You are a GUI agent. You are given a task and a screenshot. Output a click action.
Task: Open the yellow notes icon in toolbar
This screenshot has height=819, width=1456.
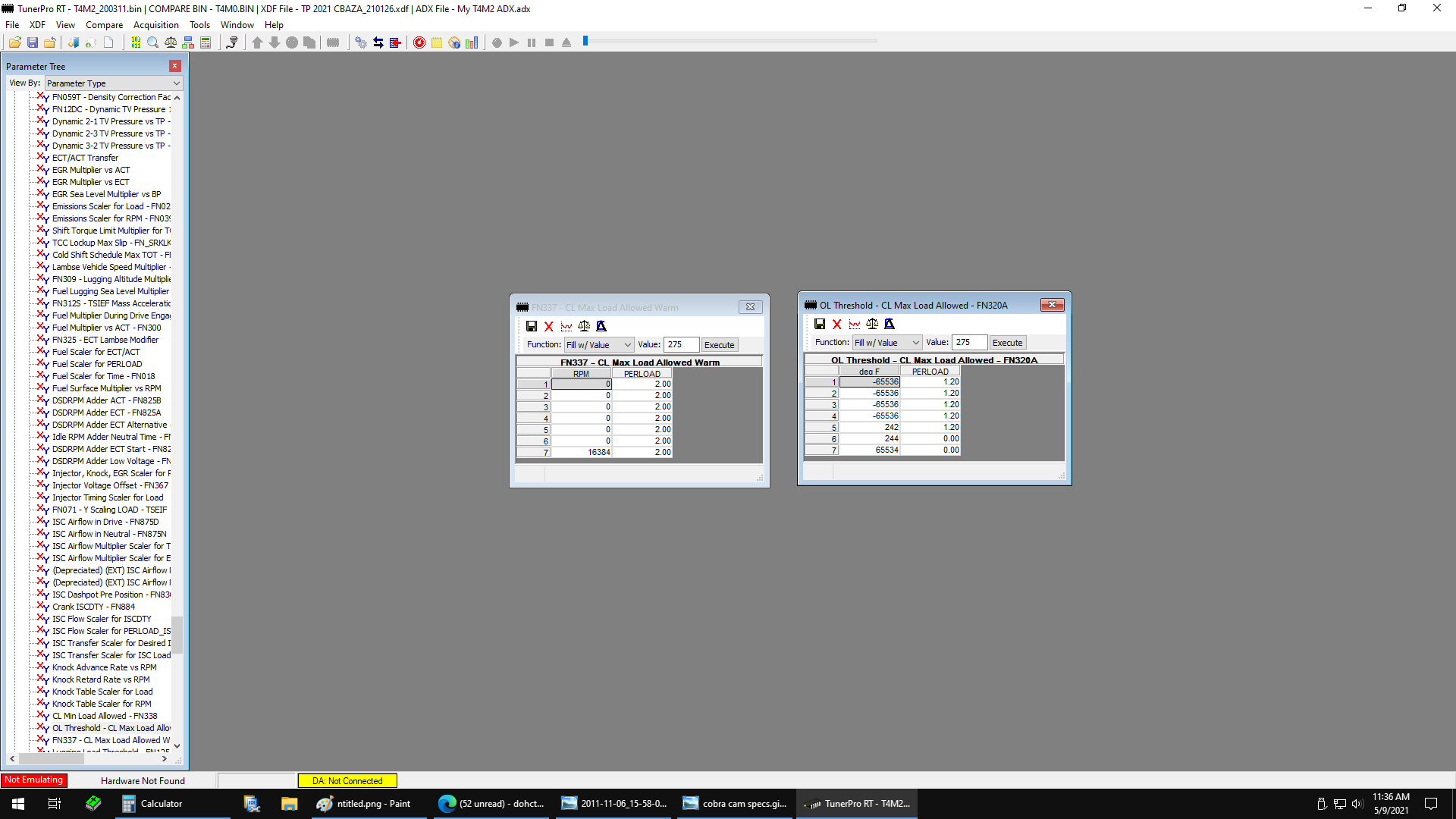click(x=437, y=42)
